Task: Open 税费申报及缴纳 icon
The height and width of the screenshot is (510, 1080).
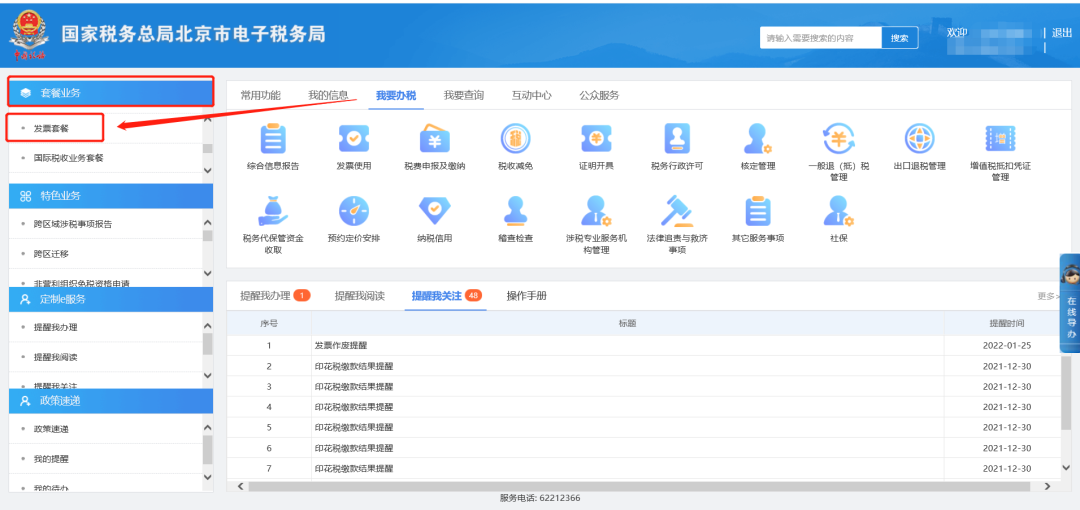Action: [435, 139]
